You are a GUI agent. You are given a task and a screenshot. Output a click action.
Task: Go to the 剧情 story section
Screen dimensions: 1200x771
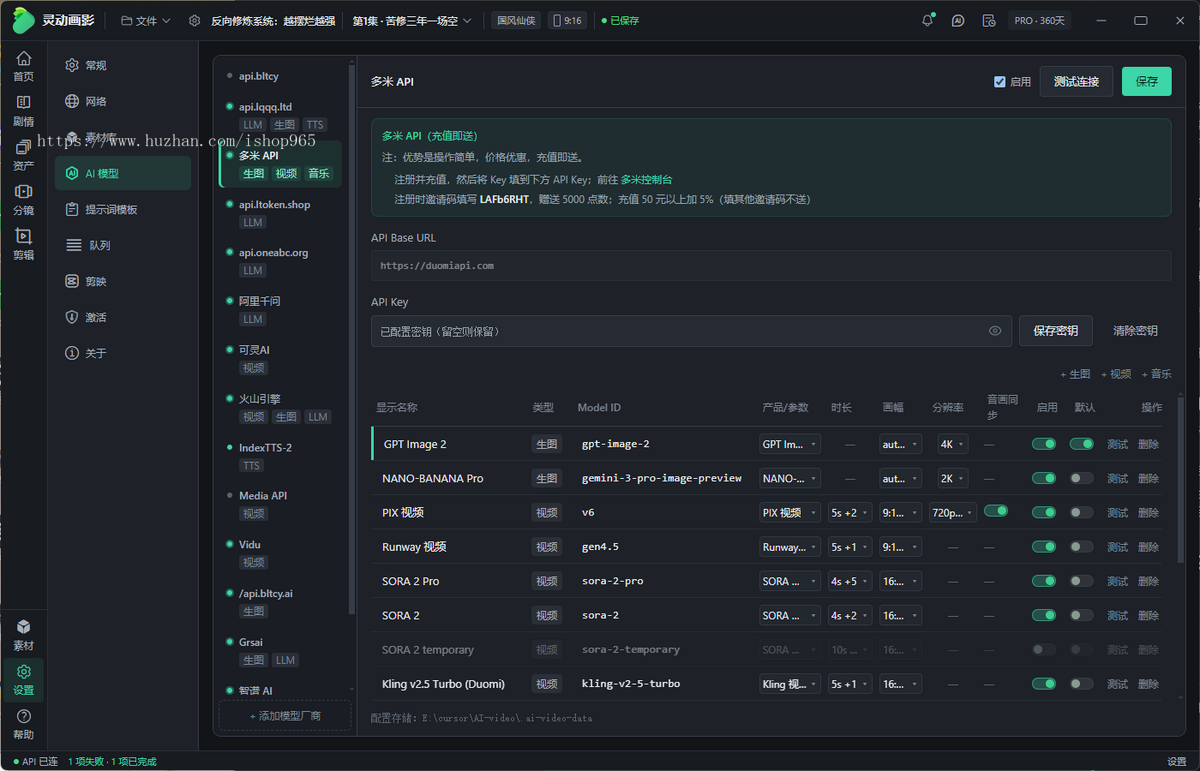[x=23, y=111]
